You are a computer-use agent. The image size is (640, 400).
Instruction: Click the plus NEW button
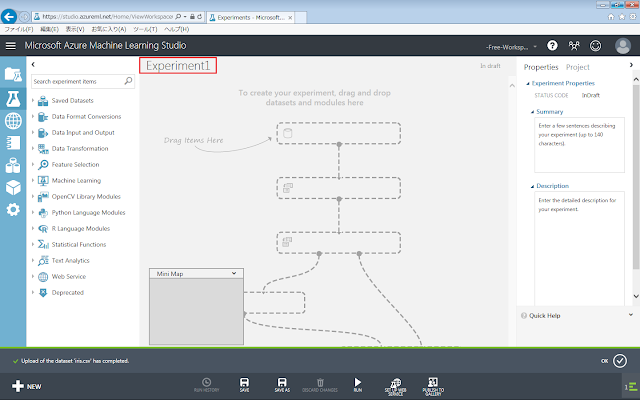[27, 386]
